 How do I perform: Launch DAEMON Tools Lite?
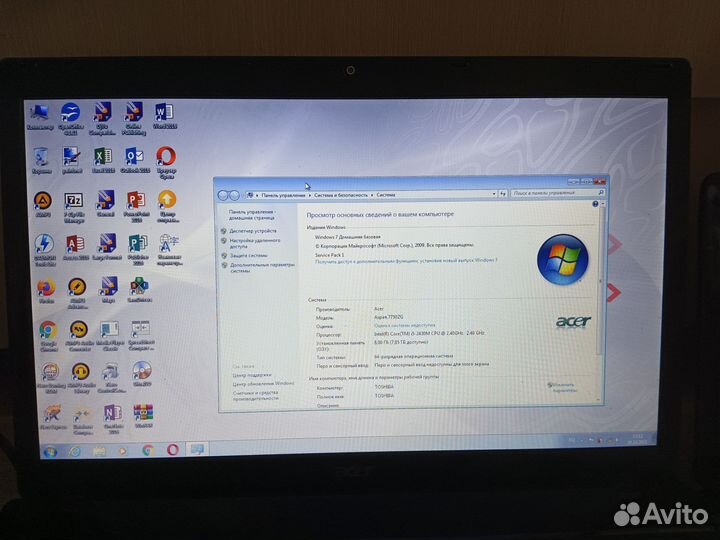coord(45,250)
